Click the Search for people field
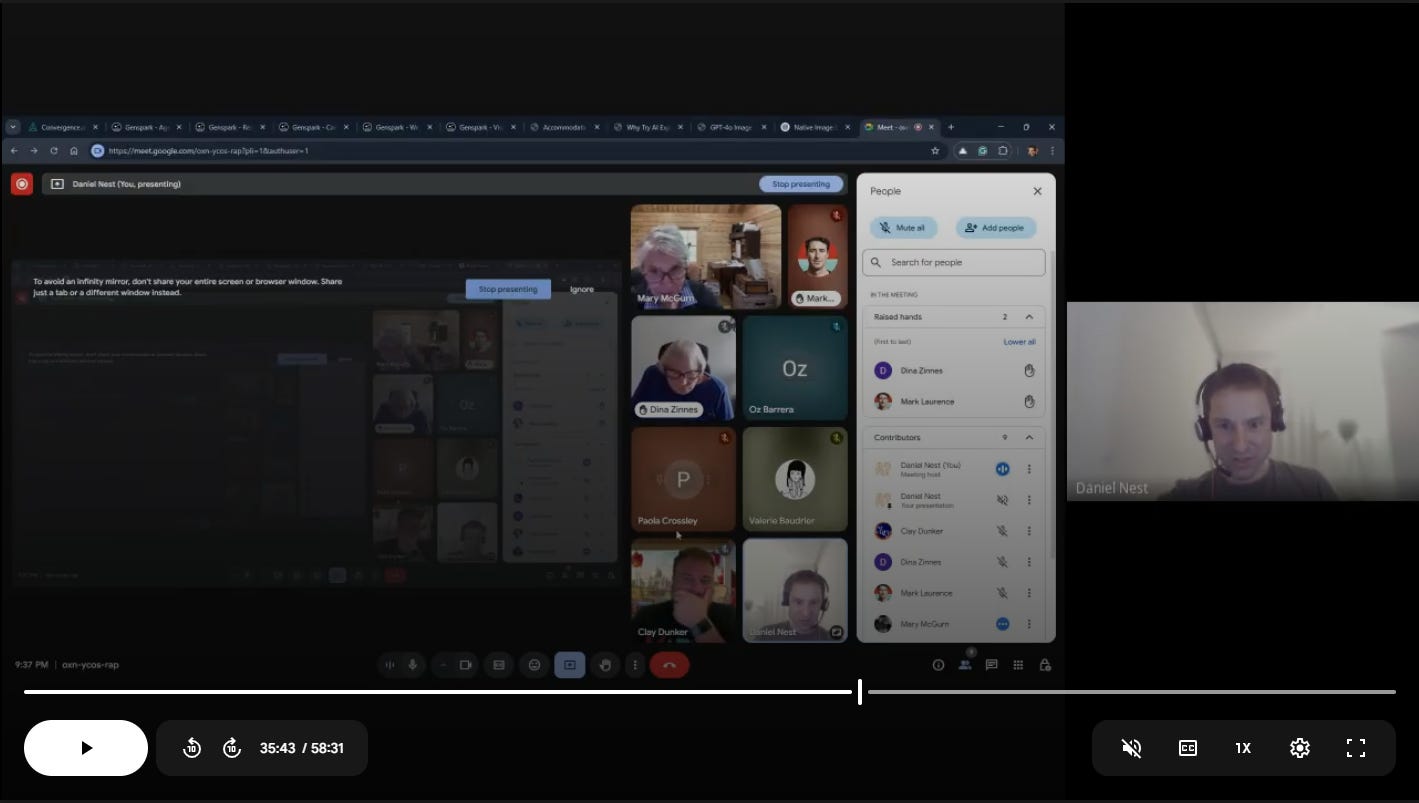This screenshot has width=1419, height=803. [x=954, y=262]
